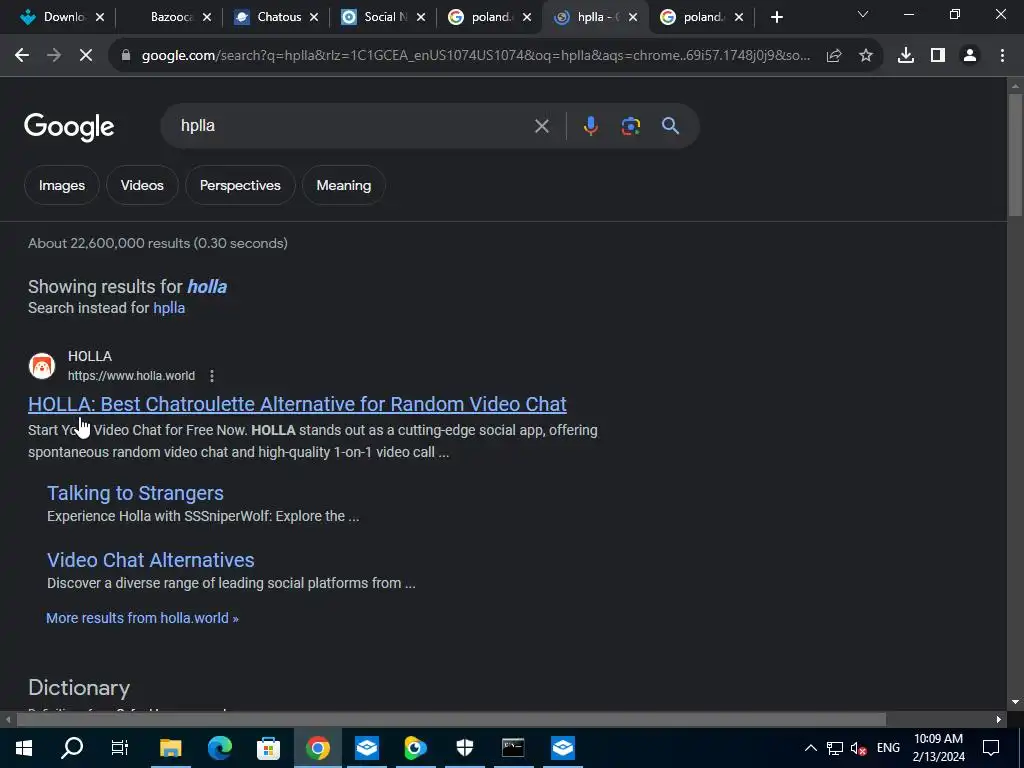
Task: Search by image with Google Lens
Action: [x=630, y=125]
